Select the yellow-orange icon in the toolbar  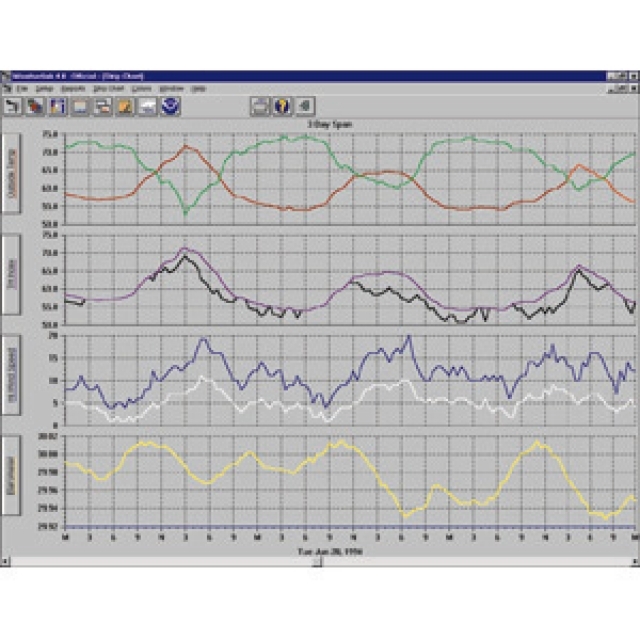125,105
